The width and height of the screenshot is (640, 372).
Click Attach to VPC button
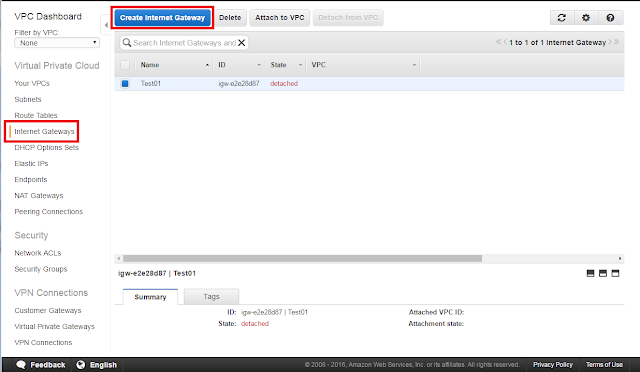point(280,18)
